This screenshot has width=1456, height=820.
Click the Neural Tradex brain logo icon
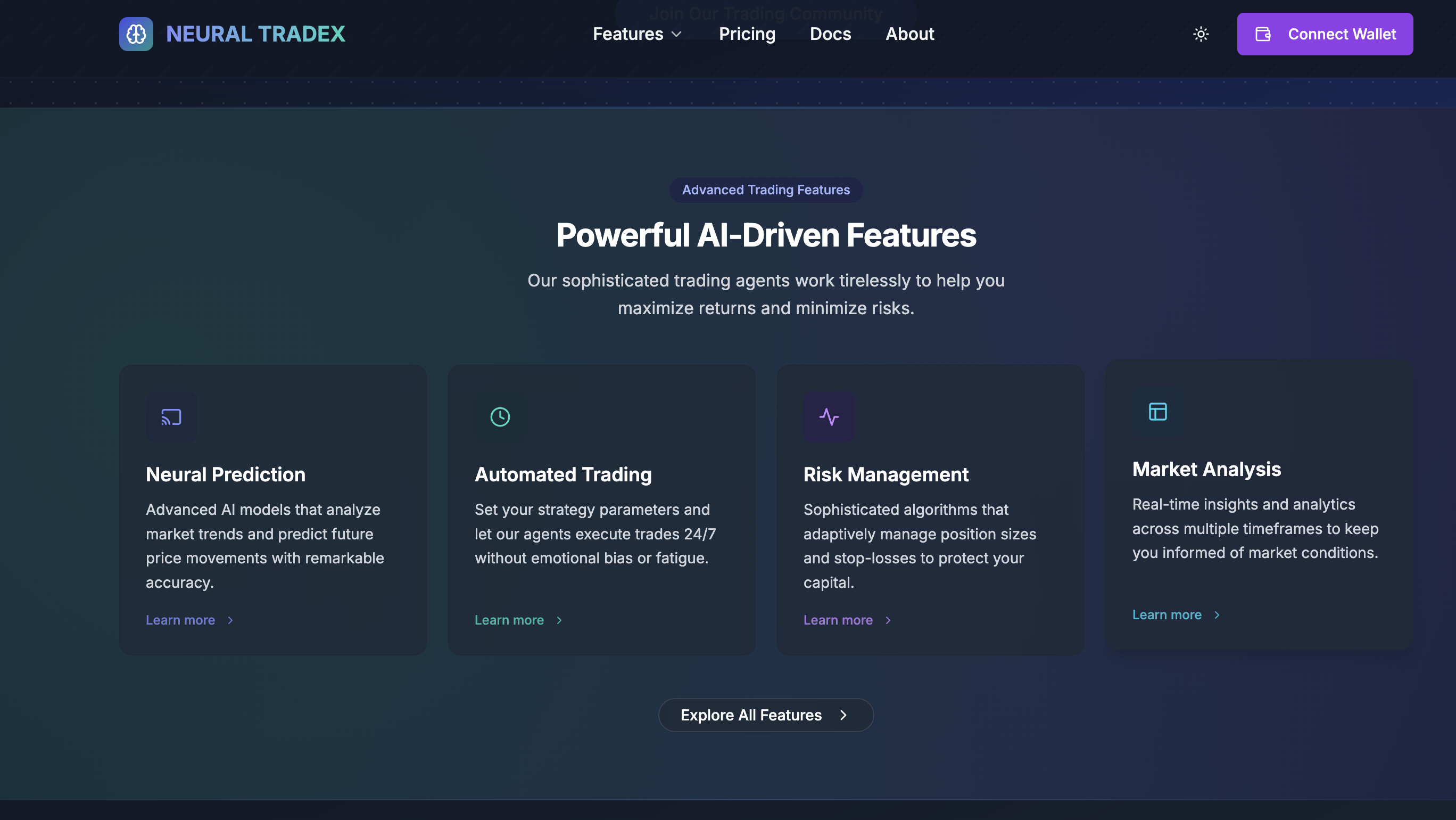[x=136, y=34]
